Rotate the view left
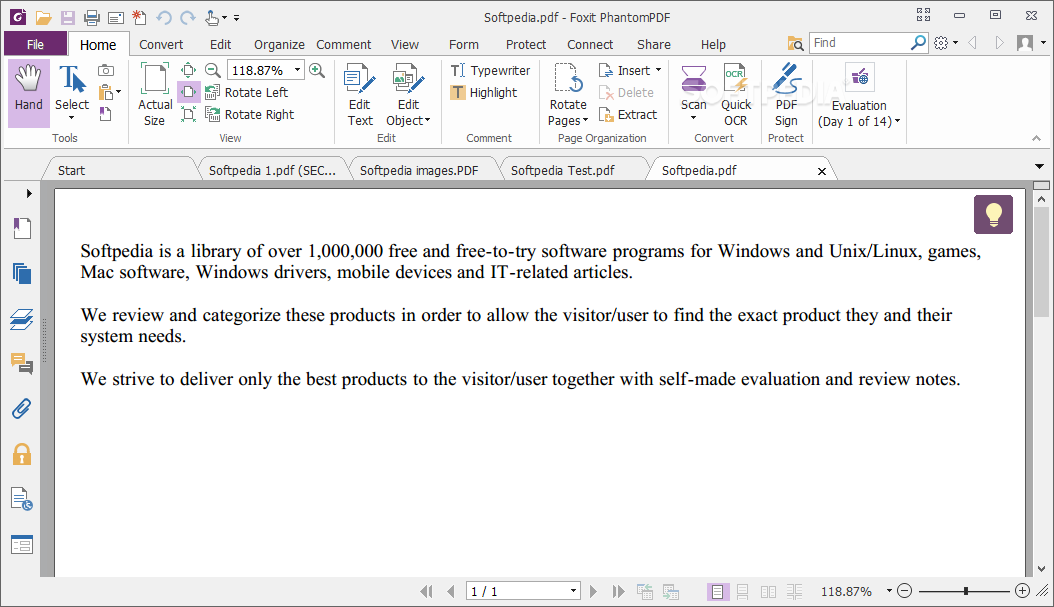1054x607 pixels. [x=247, y=92]
